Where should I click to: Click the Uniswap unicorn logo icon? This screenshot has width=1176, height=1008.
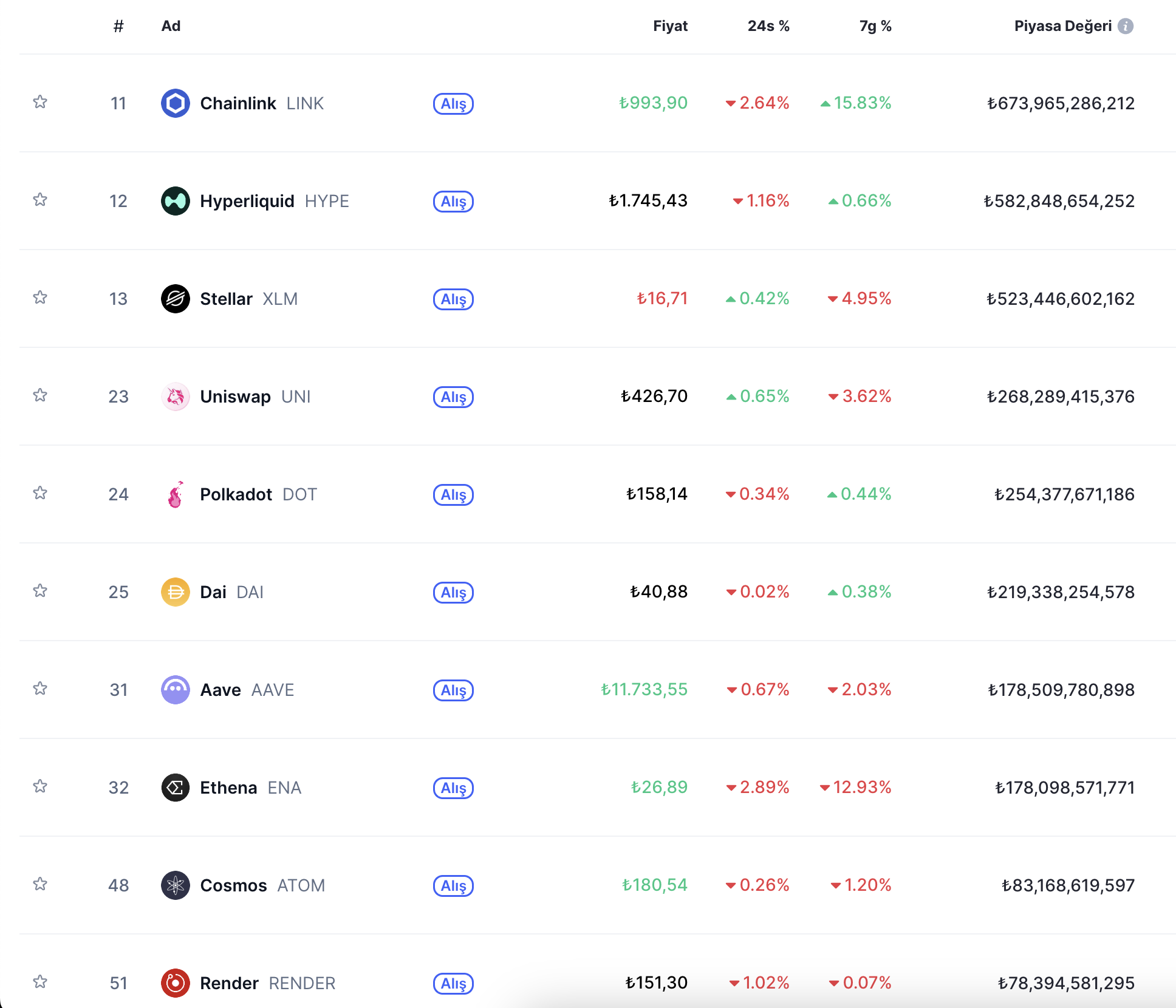[x=175, y=397]
